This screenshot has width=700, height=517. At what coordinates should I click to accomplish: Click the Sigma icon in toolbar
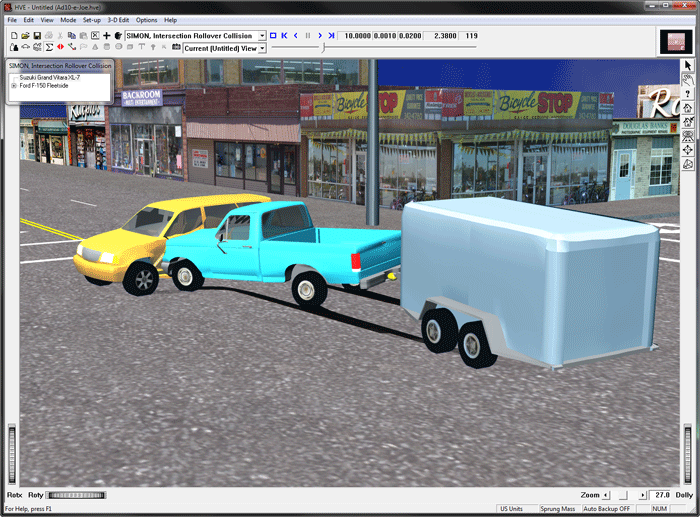49,48
